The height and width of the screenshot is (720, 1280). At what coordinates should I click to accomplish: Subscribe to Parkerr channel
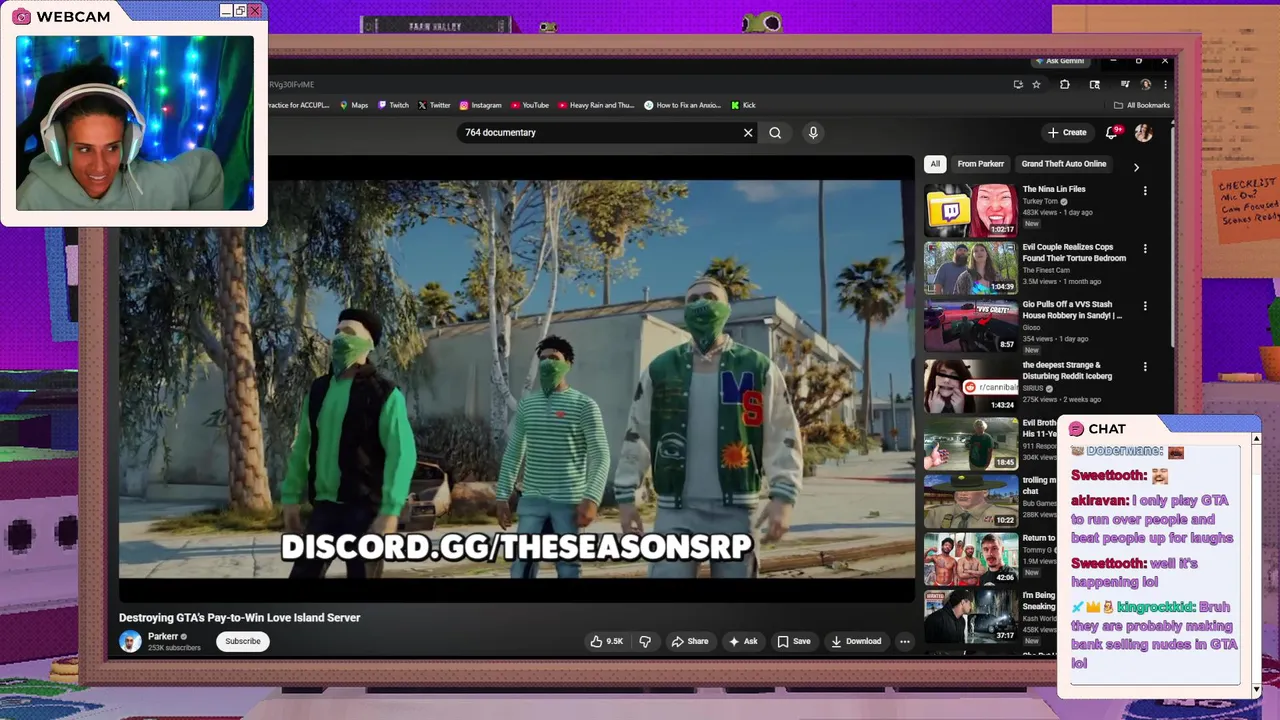[242, 641]
